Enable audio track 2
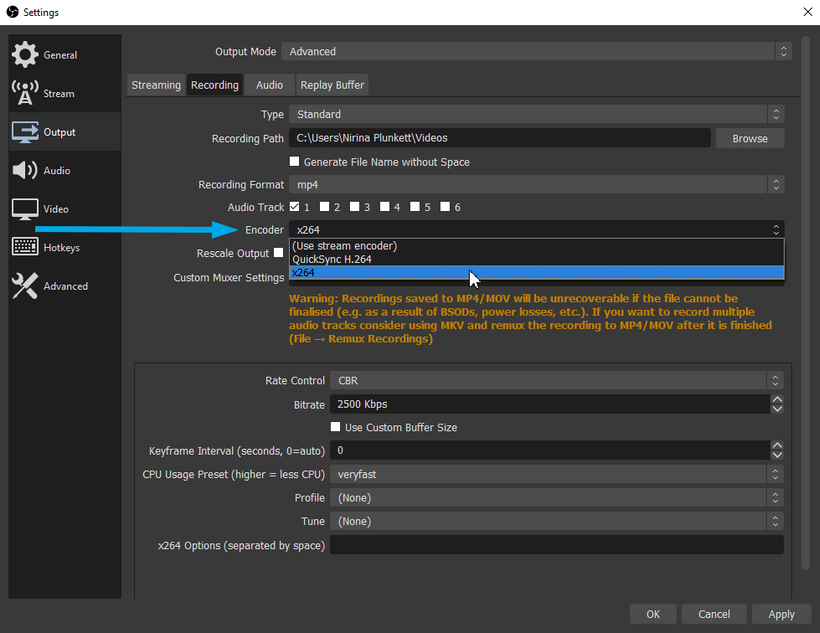 [325, 207]
